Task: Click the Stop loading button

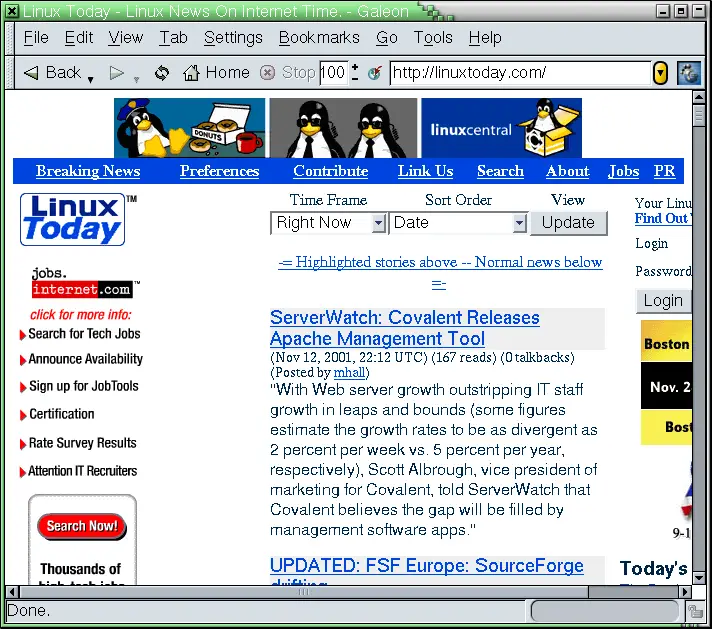Action: [288, 72]
